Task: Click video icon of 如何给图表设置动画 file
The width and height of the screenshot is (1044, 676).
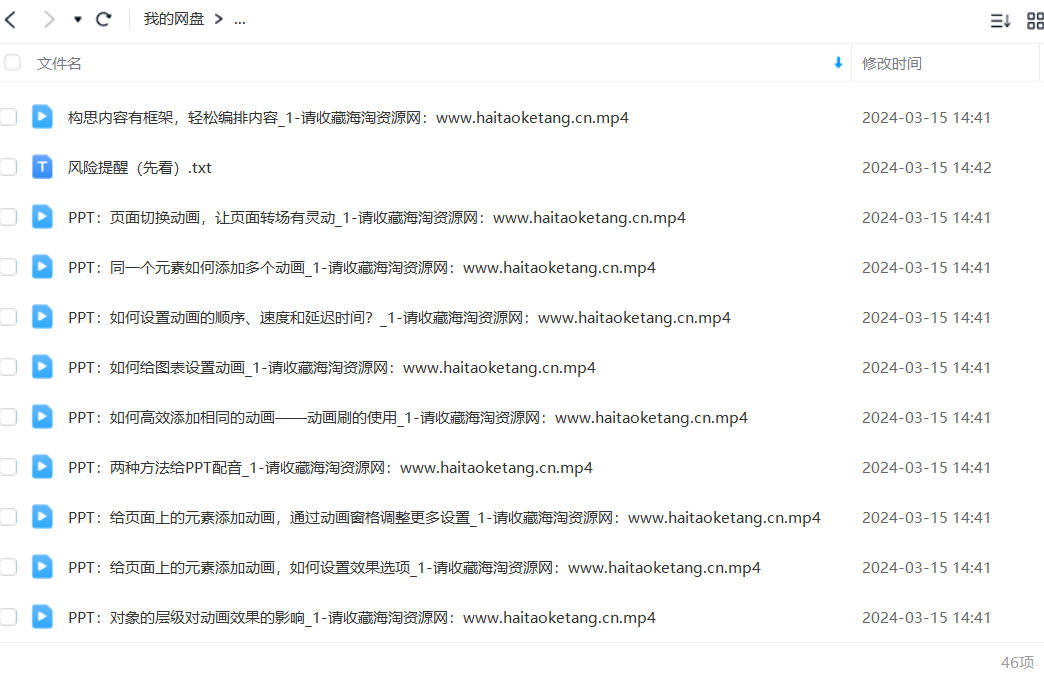Action: click(x=42, y=366)
